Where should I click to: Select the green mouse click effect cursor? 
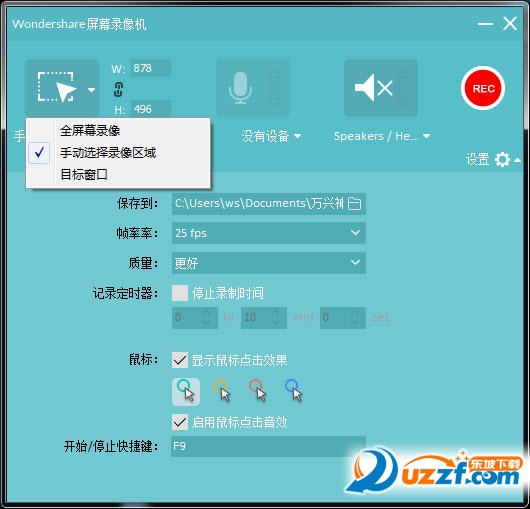[186, 391]
